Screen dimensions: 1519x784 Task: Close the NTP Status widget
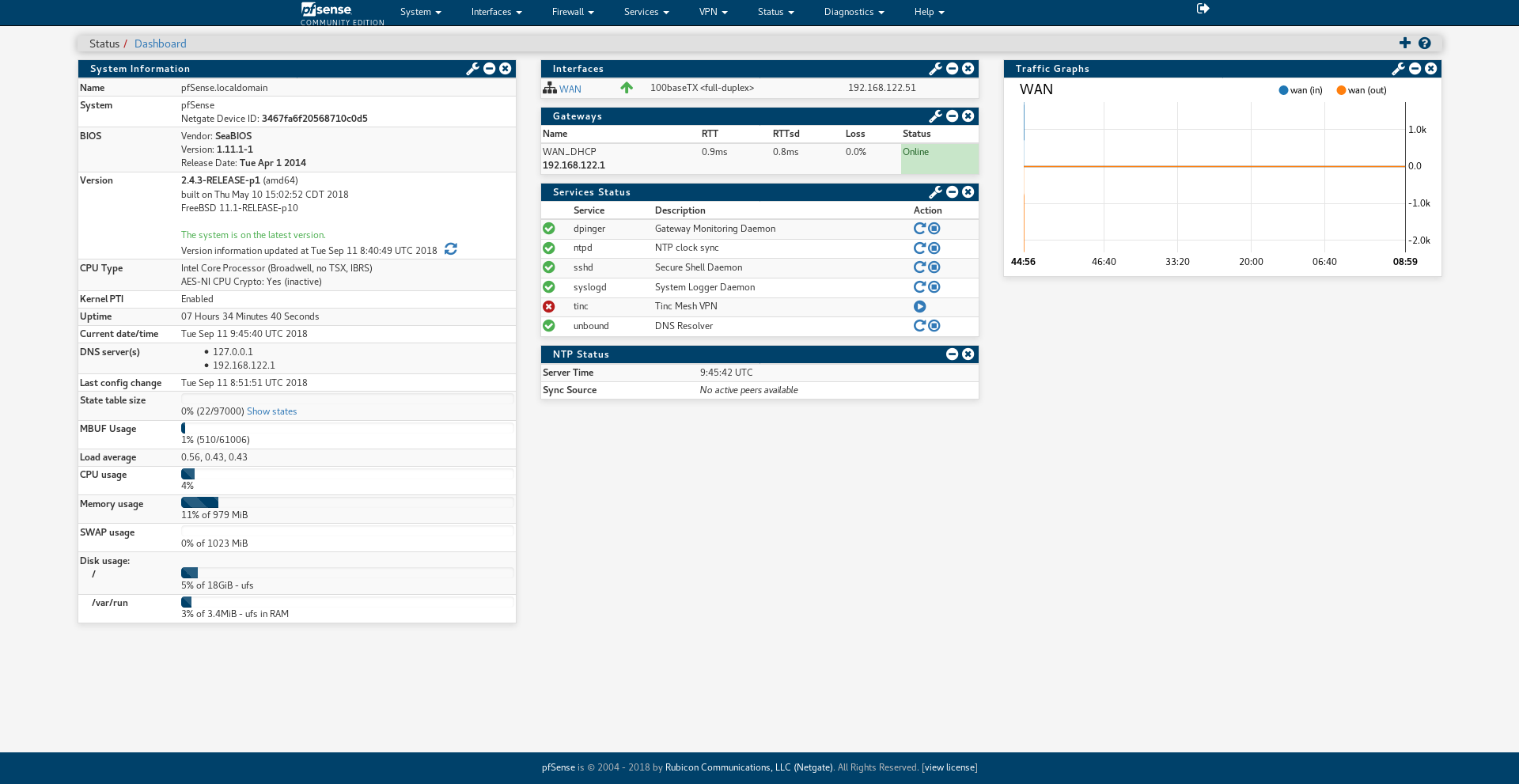[968, 354]
